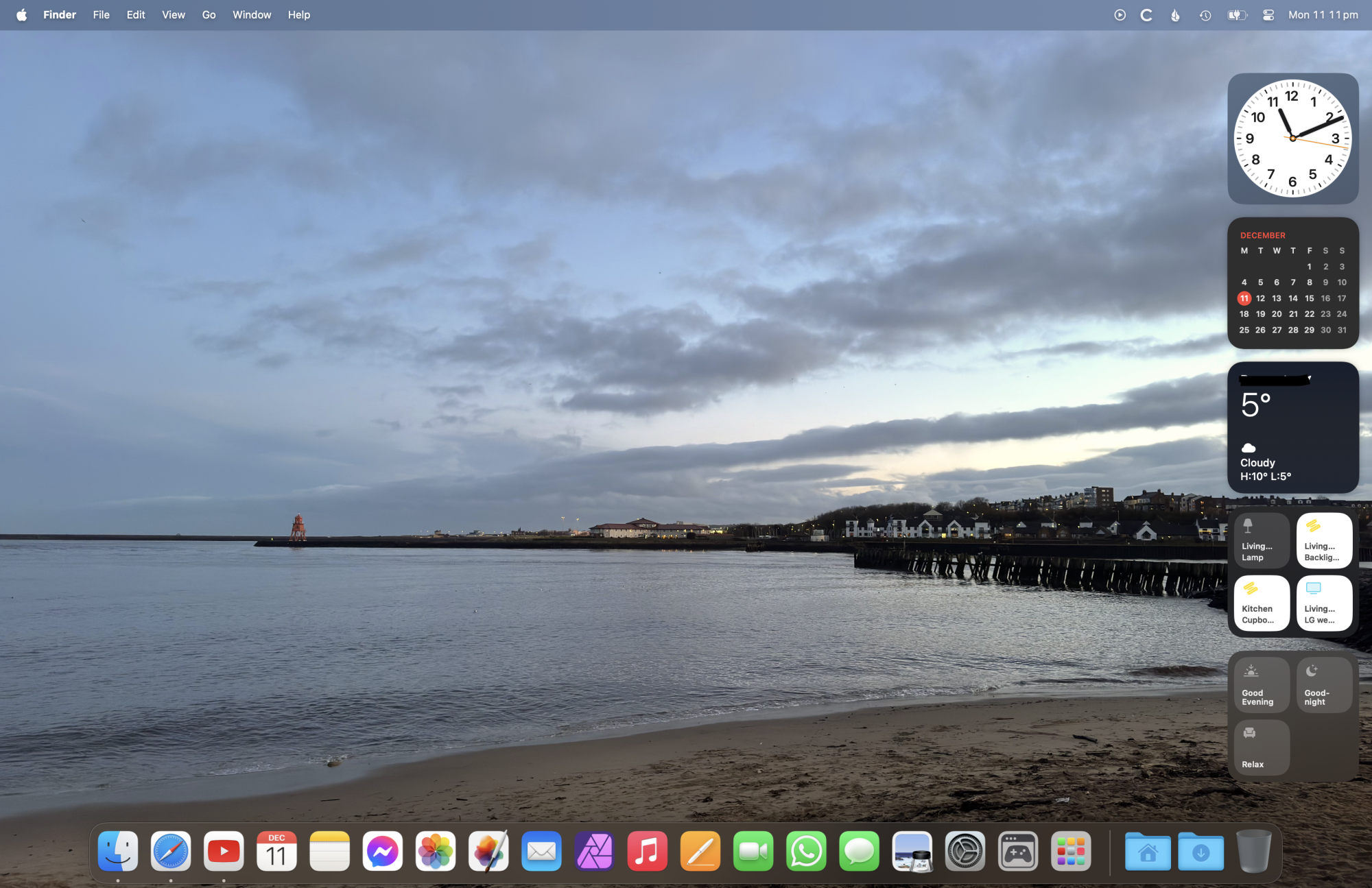Open the Window menu

coord(252,15)
